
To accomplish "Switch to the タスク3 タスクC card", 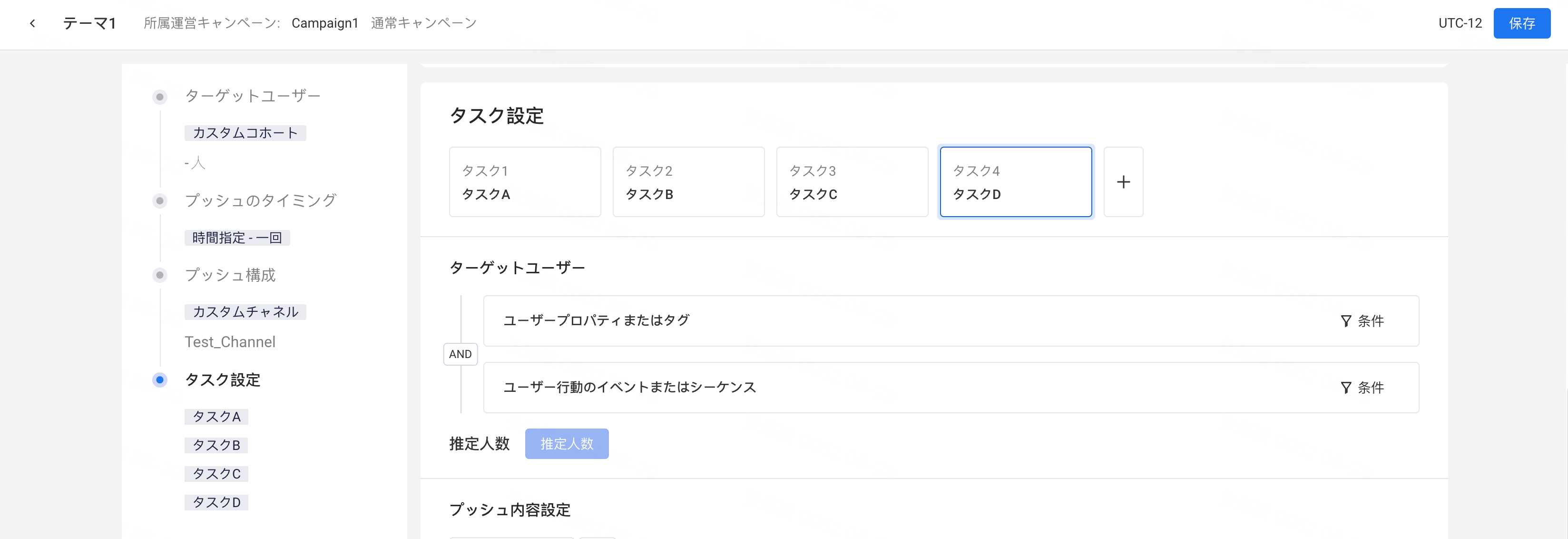I will pyautogui.click(x=852, y=181).
